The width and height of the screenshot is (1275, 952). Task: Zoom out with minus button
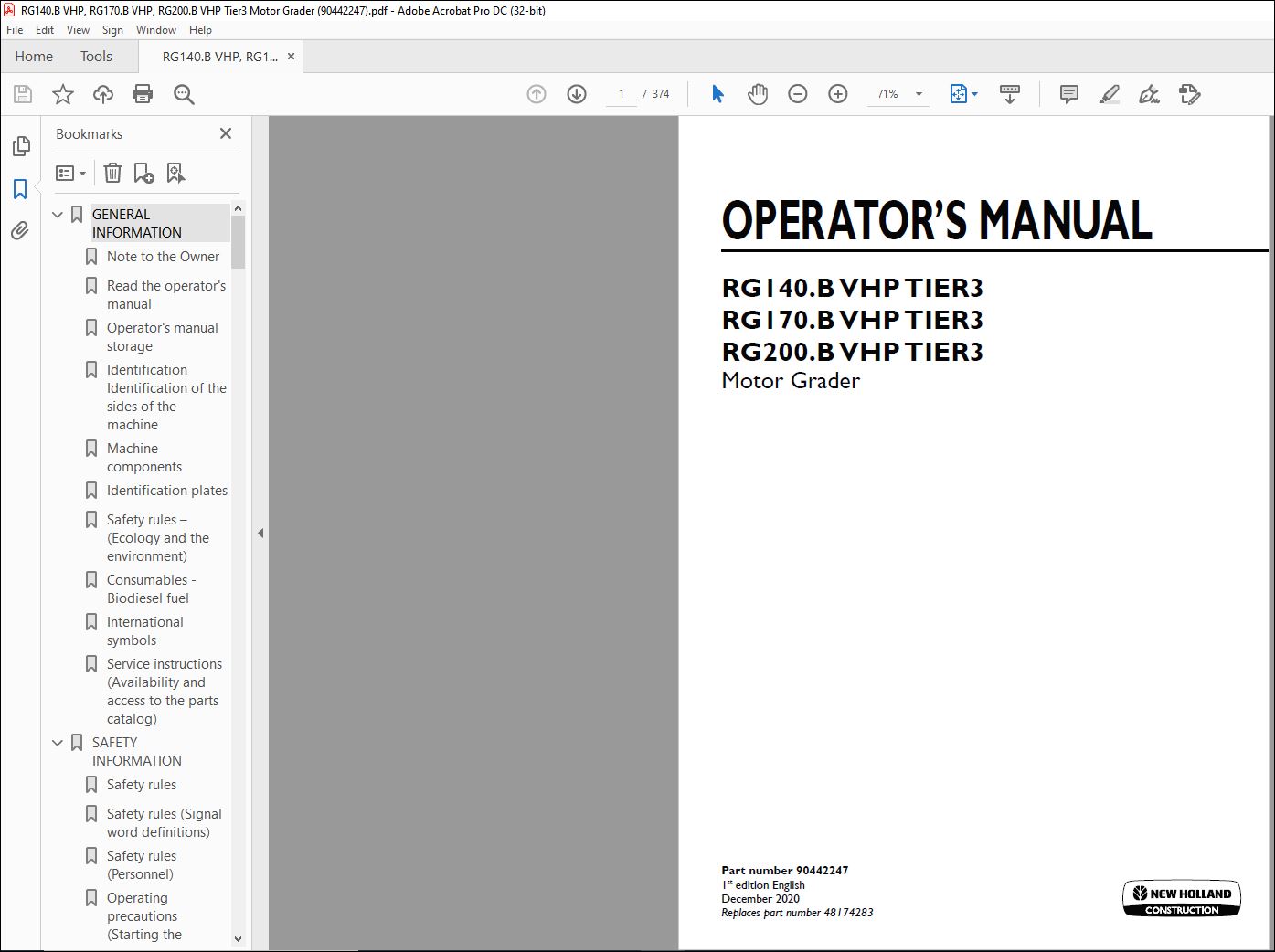pos(798,94)
